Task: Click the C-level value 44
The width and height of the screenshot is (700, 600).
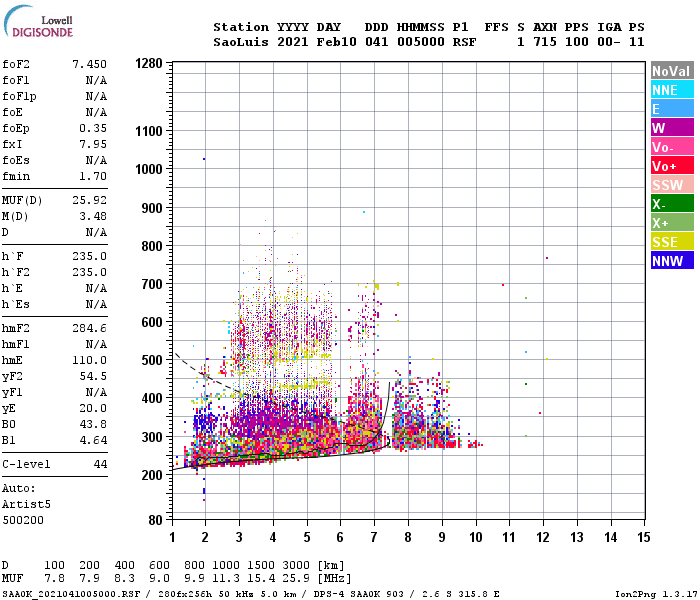Action: coord(100,464)
